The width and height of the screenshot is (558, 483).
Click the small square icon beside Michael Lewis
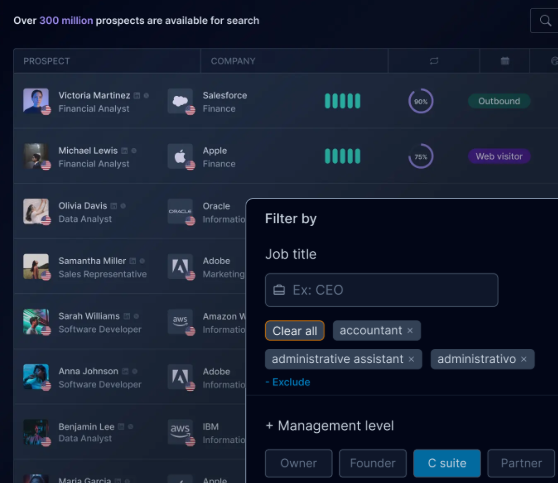[124, 151]
